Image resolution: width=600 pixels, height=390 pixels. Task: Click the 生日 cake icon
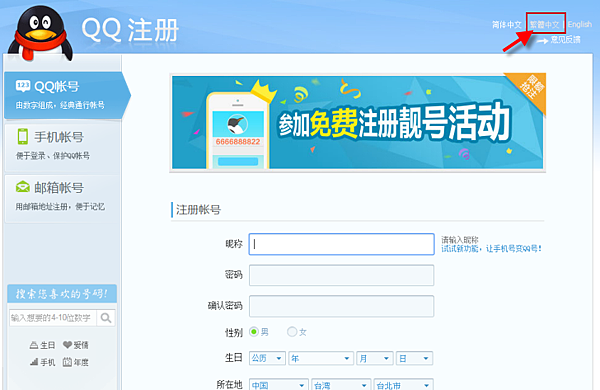34,345
